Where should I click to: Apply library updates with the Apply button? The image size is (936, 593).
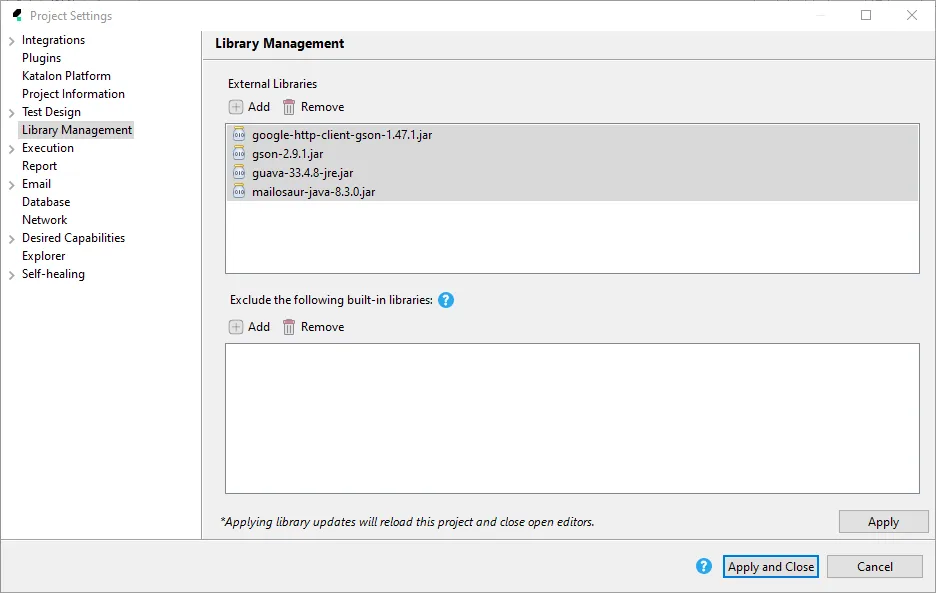pyautogui.click(x=883, y=521)
